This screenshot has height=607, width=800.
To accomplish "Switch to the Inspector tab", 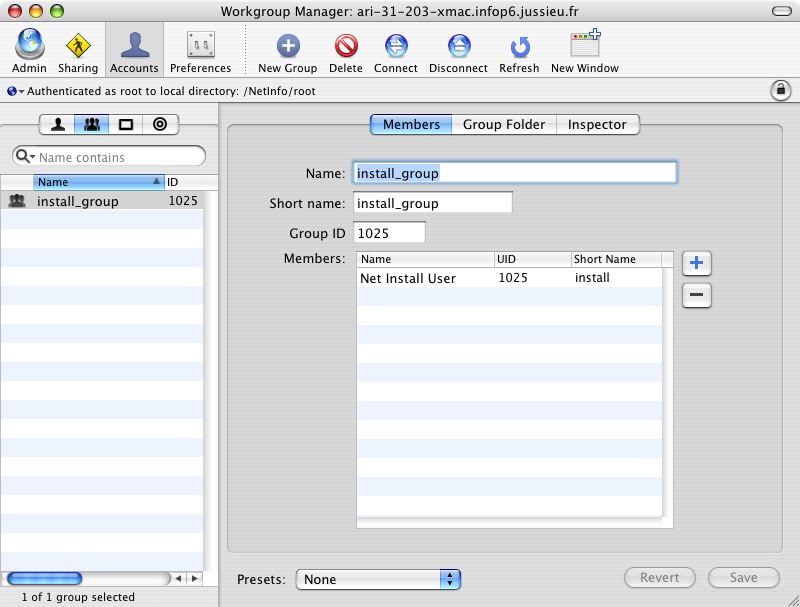I will (597, 125).
